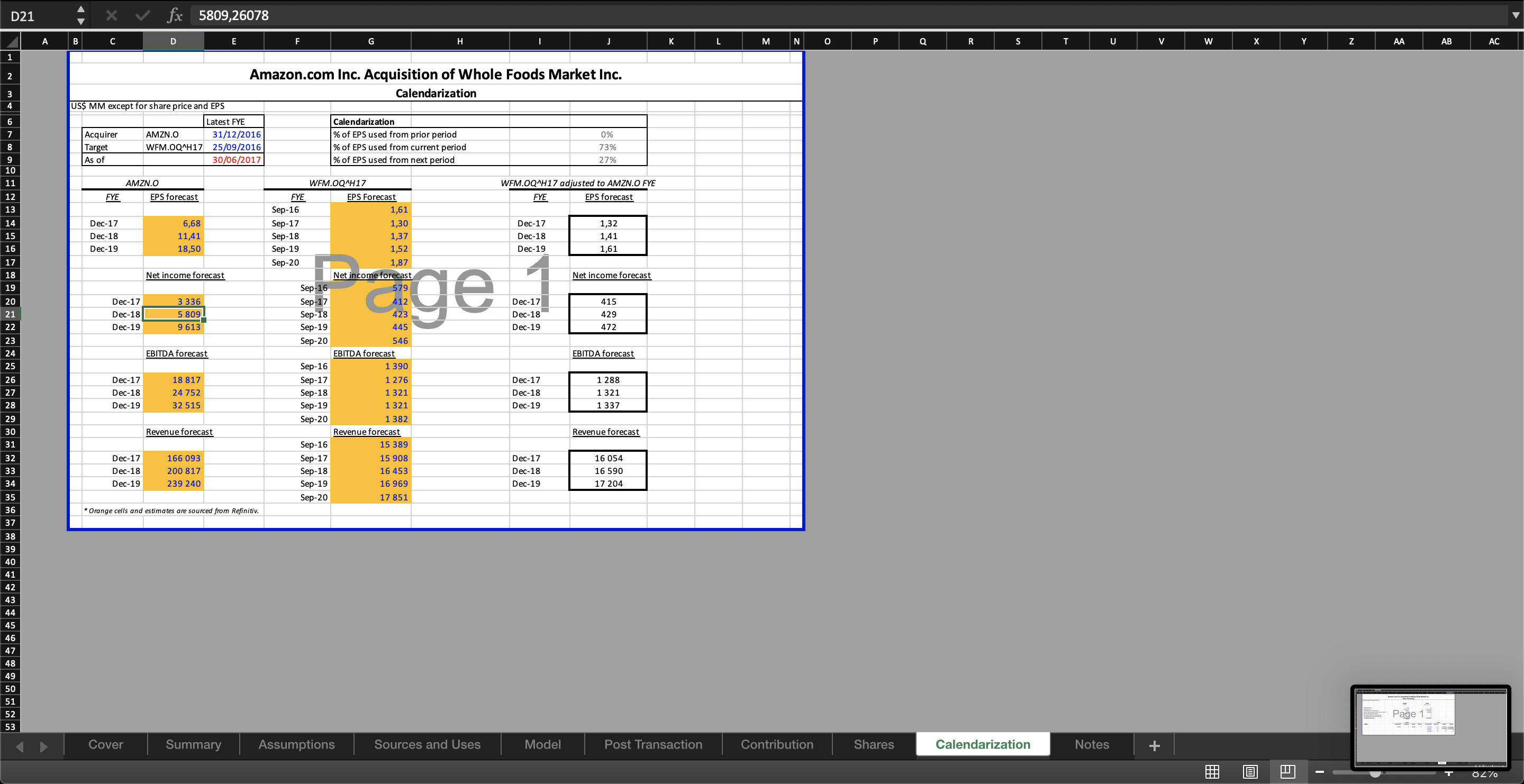This screenshot has height=784, width=1524.
Task: Click the WFM.OQ^H17 ticker cell
Action: click(174, 147)
